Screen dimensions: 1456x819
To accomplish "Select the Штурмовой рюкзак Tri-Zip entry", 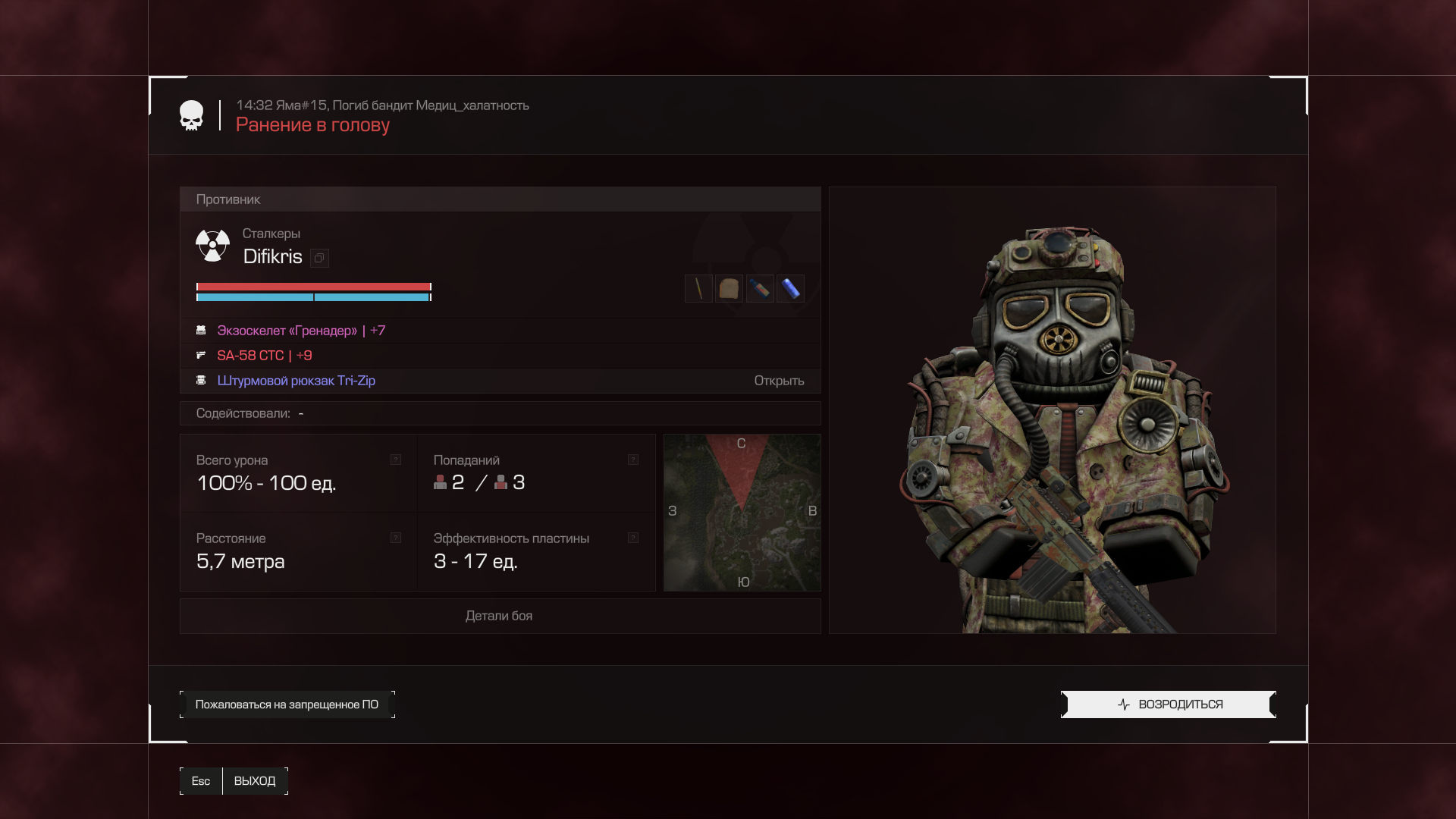I will (500, 381).
